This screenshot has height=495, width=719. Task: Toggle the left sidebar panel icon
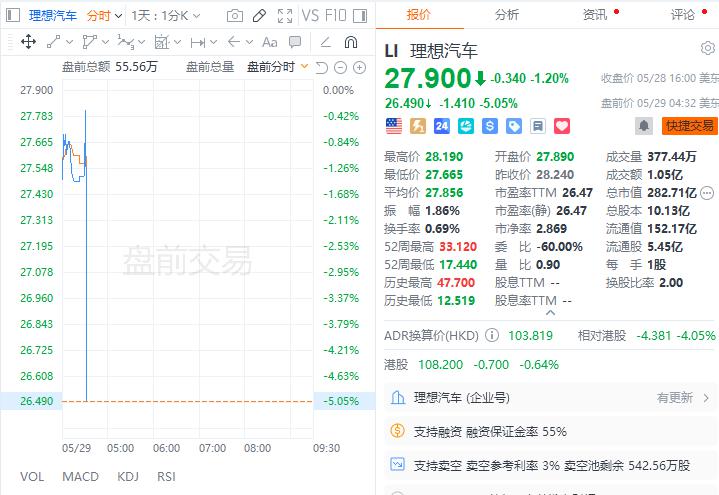point(13,15)
